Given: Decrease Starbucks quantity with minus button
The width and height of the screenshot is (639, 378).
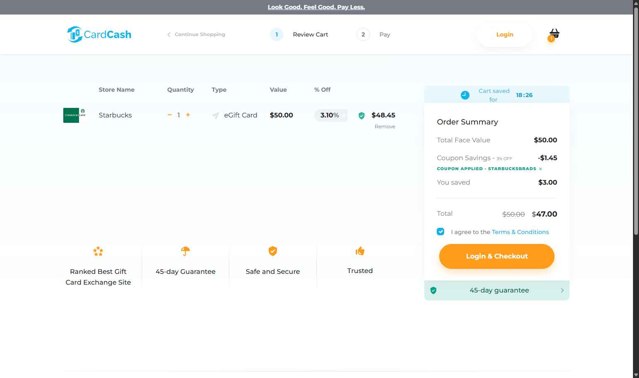Looking at the screenshot, I should click(170, 115).
